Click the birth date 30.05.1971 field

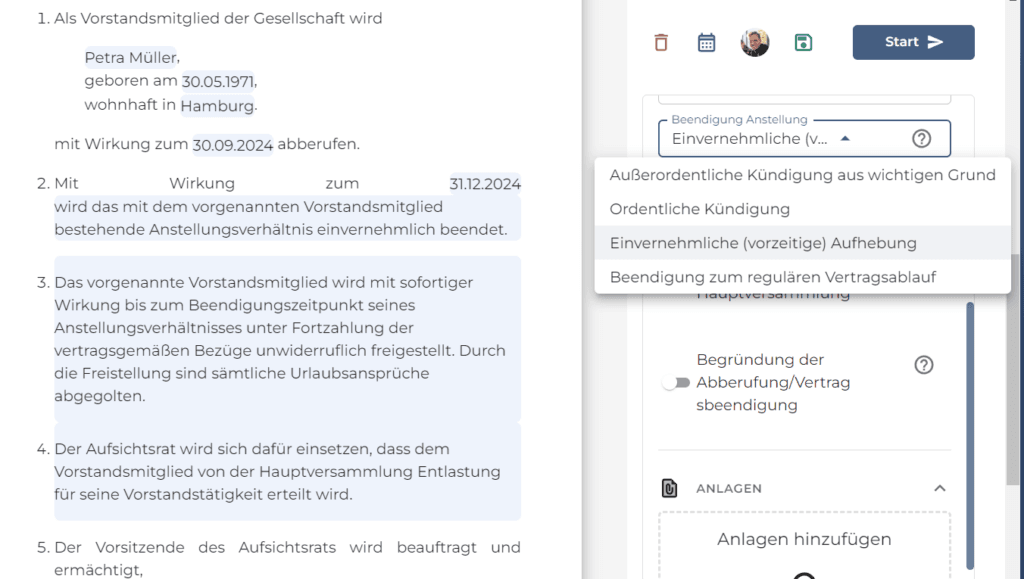(218, 82)
